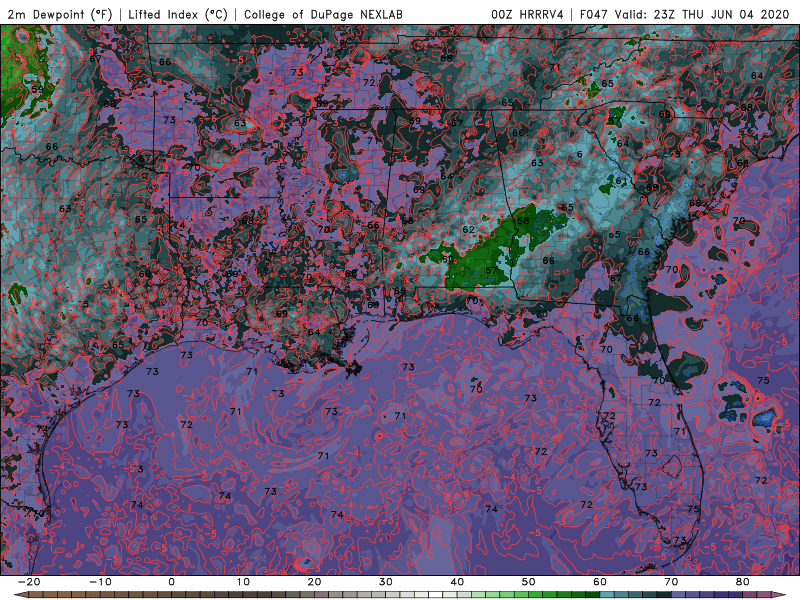Select the "20" color scale label
This screenshot has height=600, width=800.
click(314, 582)
